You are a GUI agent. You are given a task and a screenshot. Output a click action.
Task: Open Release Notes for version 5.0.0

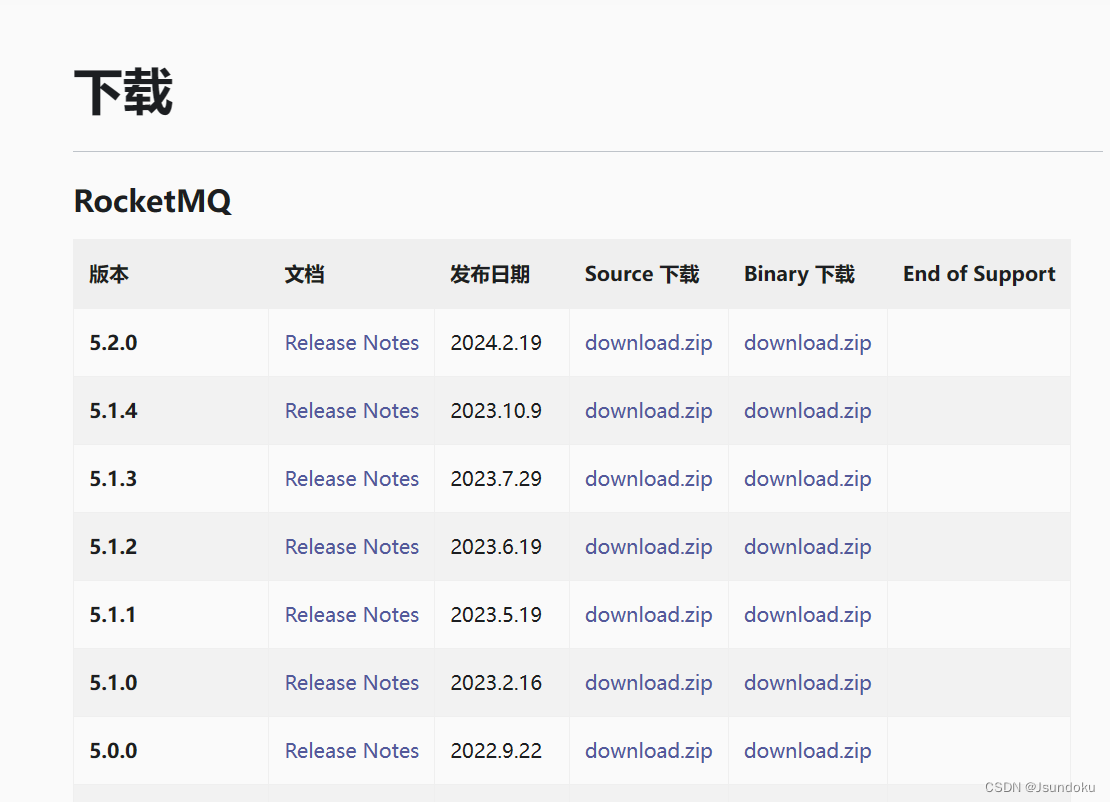click(x=352, y=750)
